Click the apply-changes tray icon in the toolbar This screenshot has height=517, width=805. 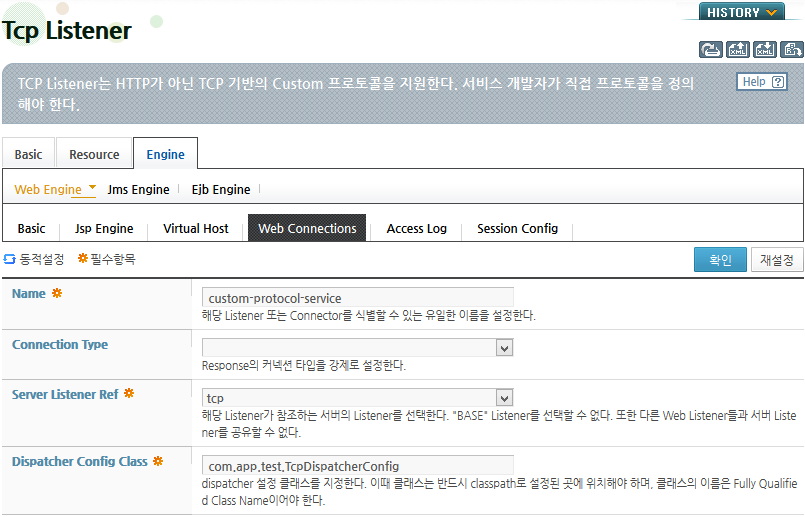[x=711, y=49]
